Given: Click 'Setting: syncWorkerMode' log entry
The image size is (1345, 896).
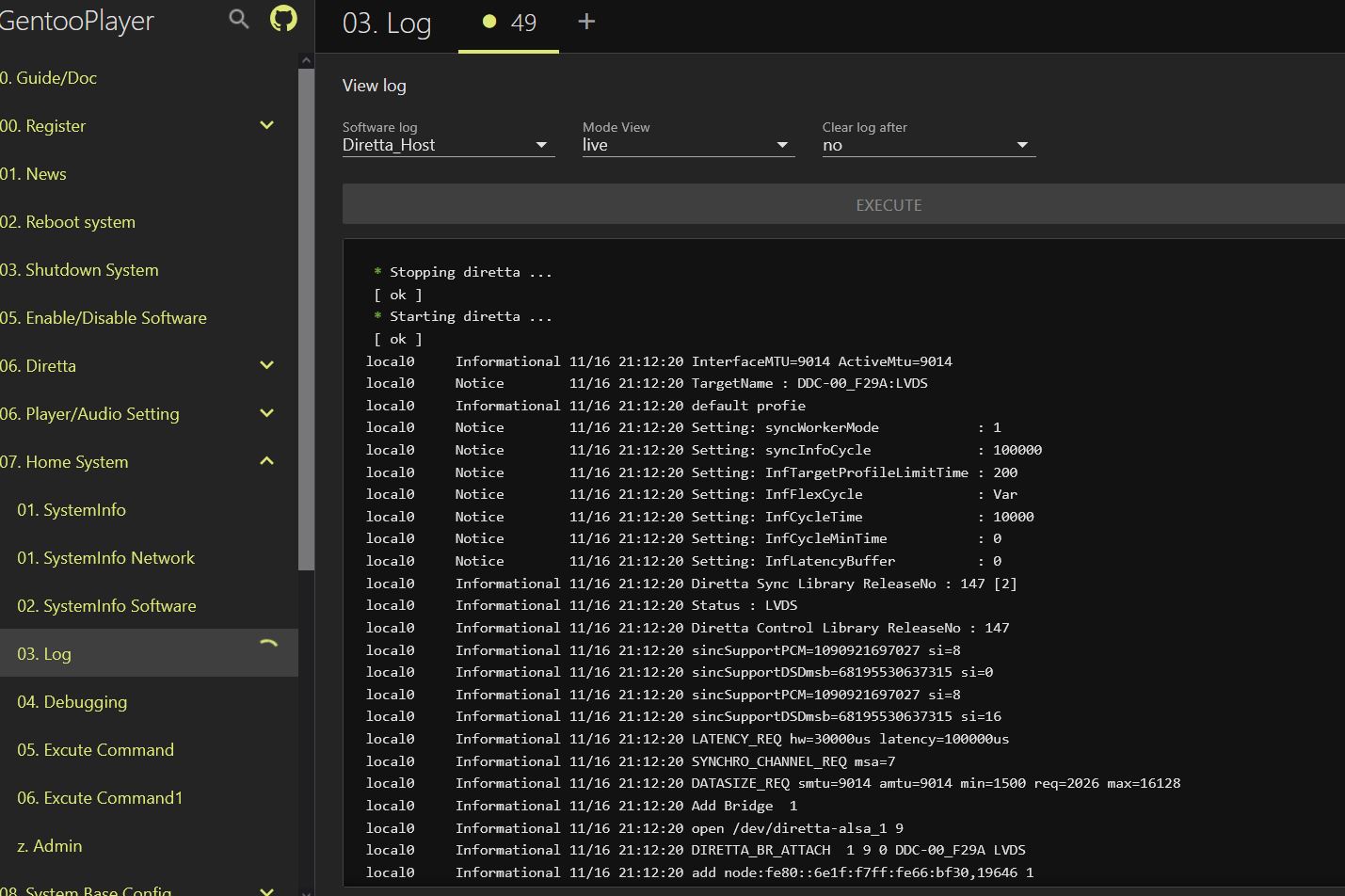Looking at the screenshot, I should (x=785, y=427).
